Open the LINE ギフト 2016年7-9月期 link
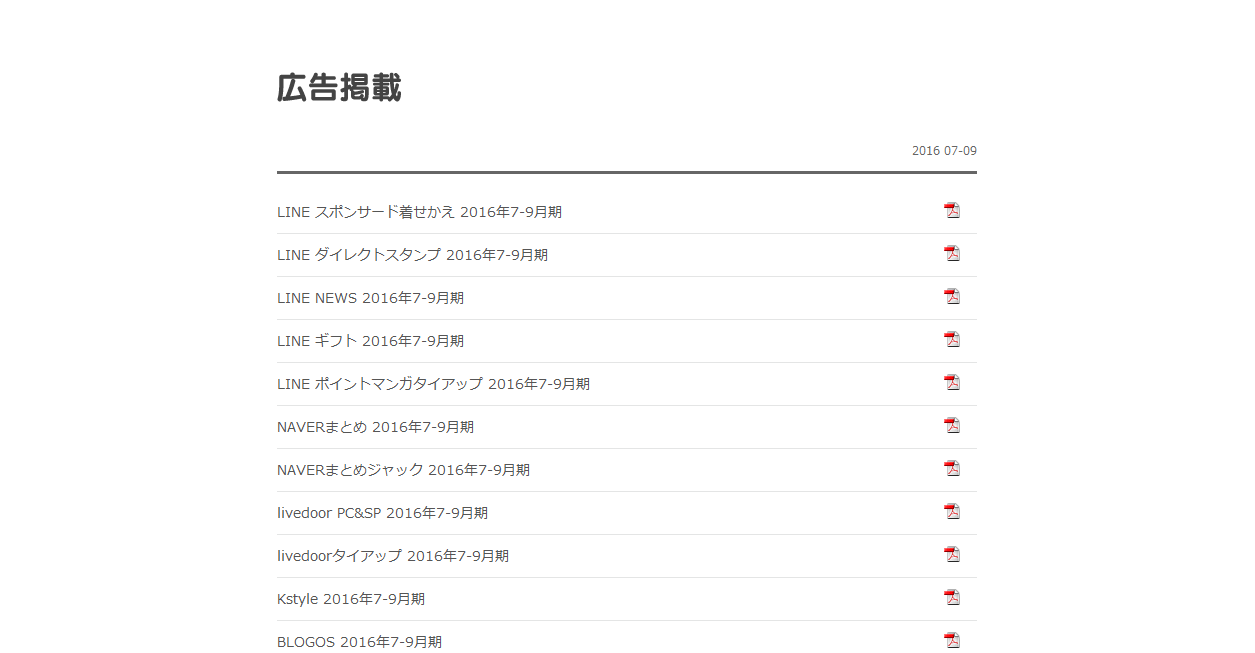The width and height of the screenshot is (1255, 653). (x=370, y=341)
